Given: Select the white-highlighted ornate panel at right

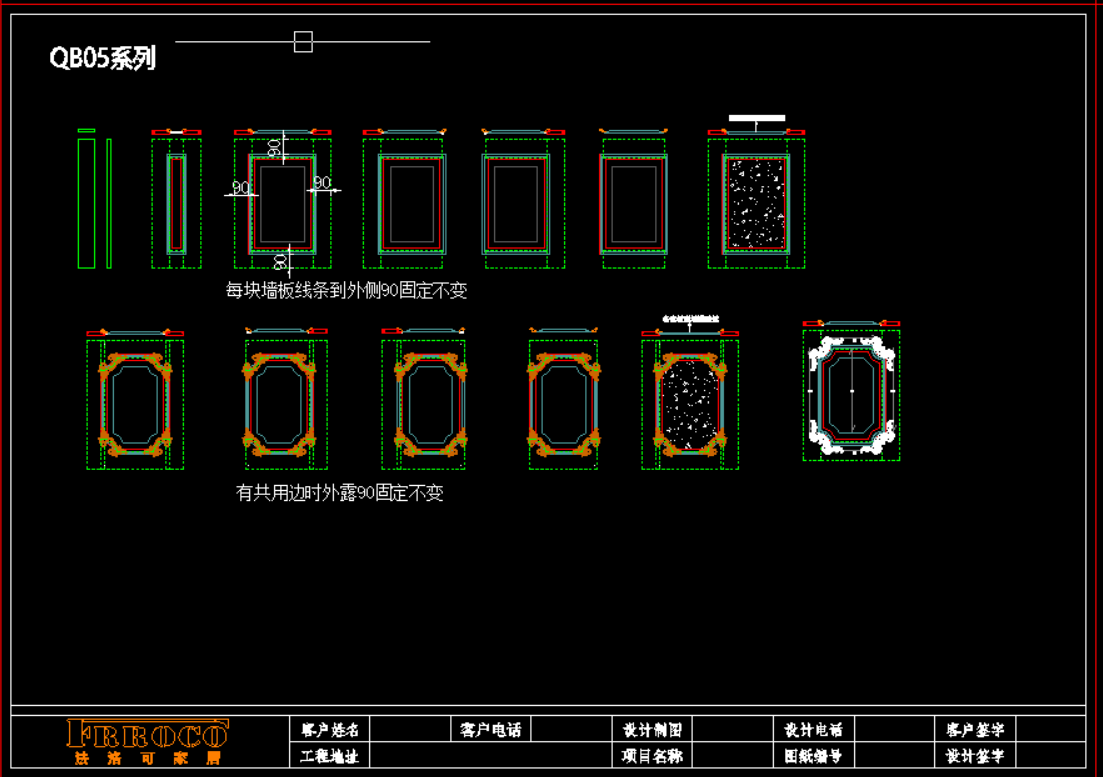Looking at the screenshot, I should click(850, 395).
